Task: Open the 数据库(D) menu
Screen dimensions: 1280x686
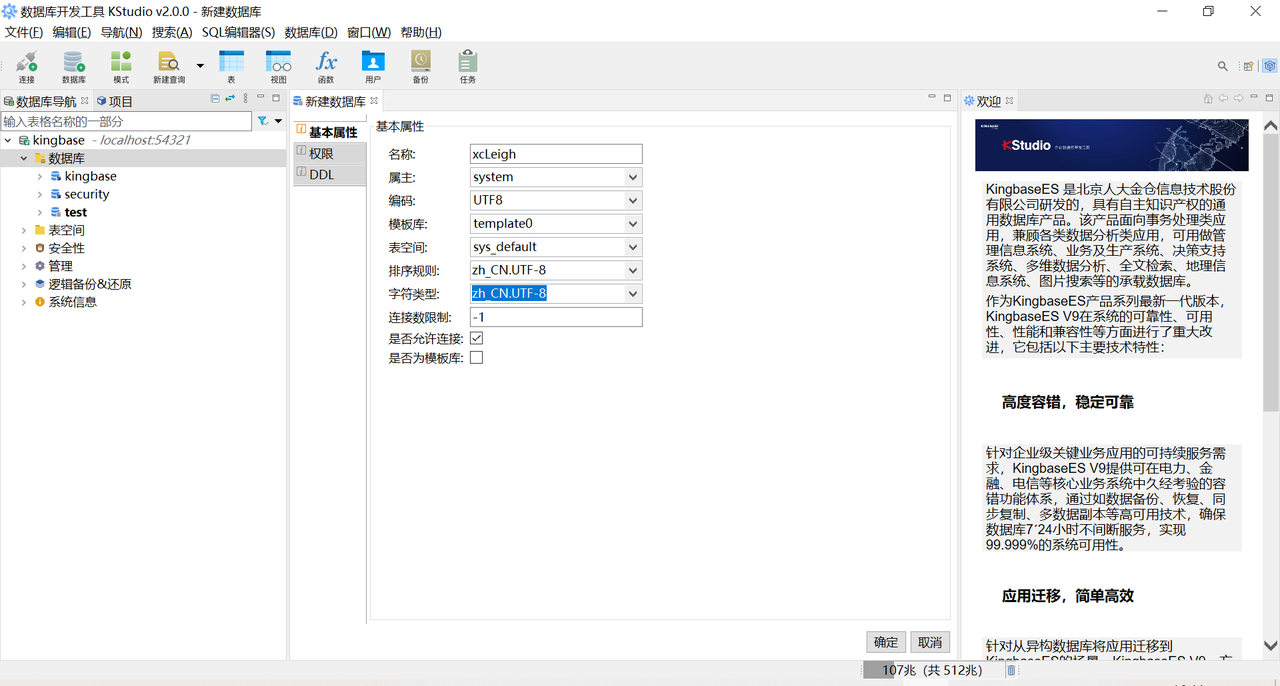Action: tap(311, 32)
